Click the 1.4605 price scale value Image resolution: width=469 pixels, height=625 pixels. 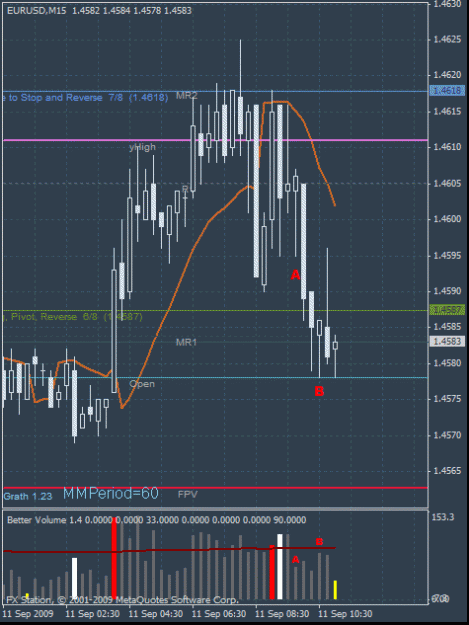click(447, 183)
